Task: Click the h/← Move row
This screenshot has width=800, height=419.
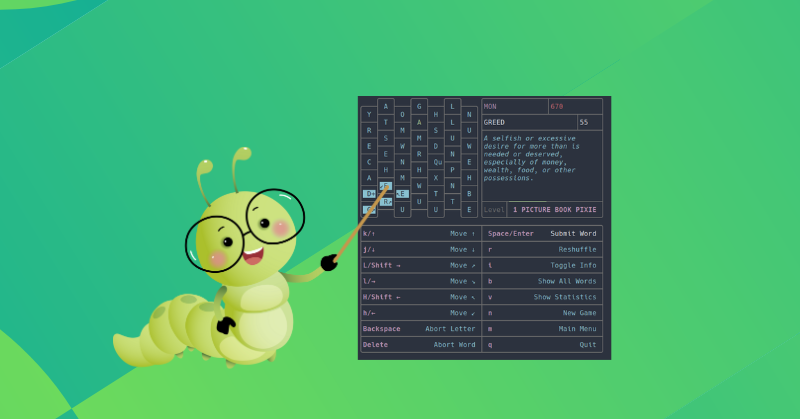Action: tap(419, 313)
